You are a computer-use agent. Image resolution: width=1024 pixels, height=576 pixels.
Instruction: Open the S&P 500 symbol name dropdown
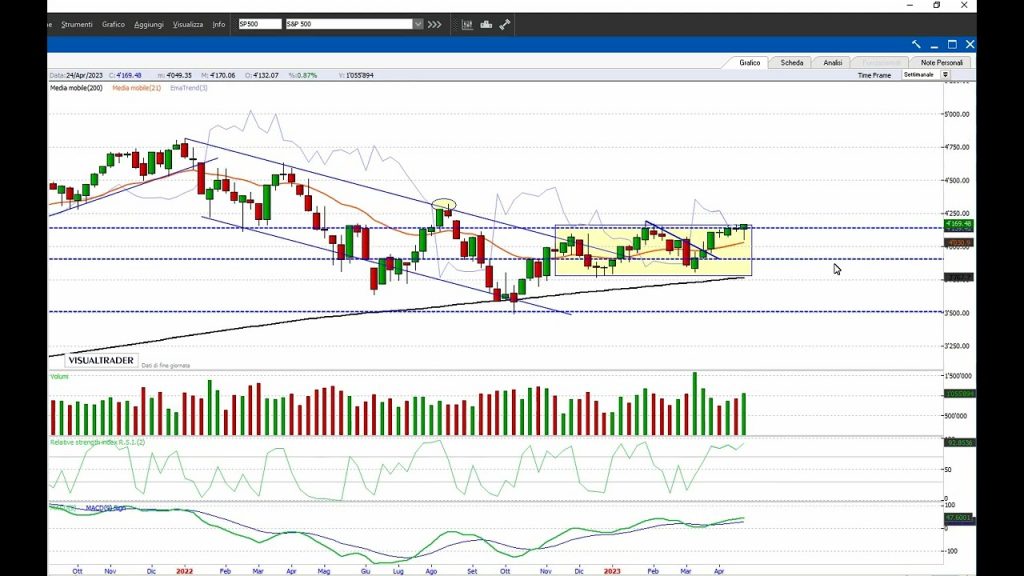(418, 24)
